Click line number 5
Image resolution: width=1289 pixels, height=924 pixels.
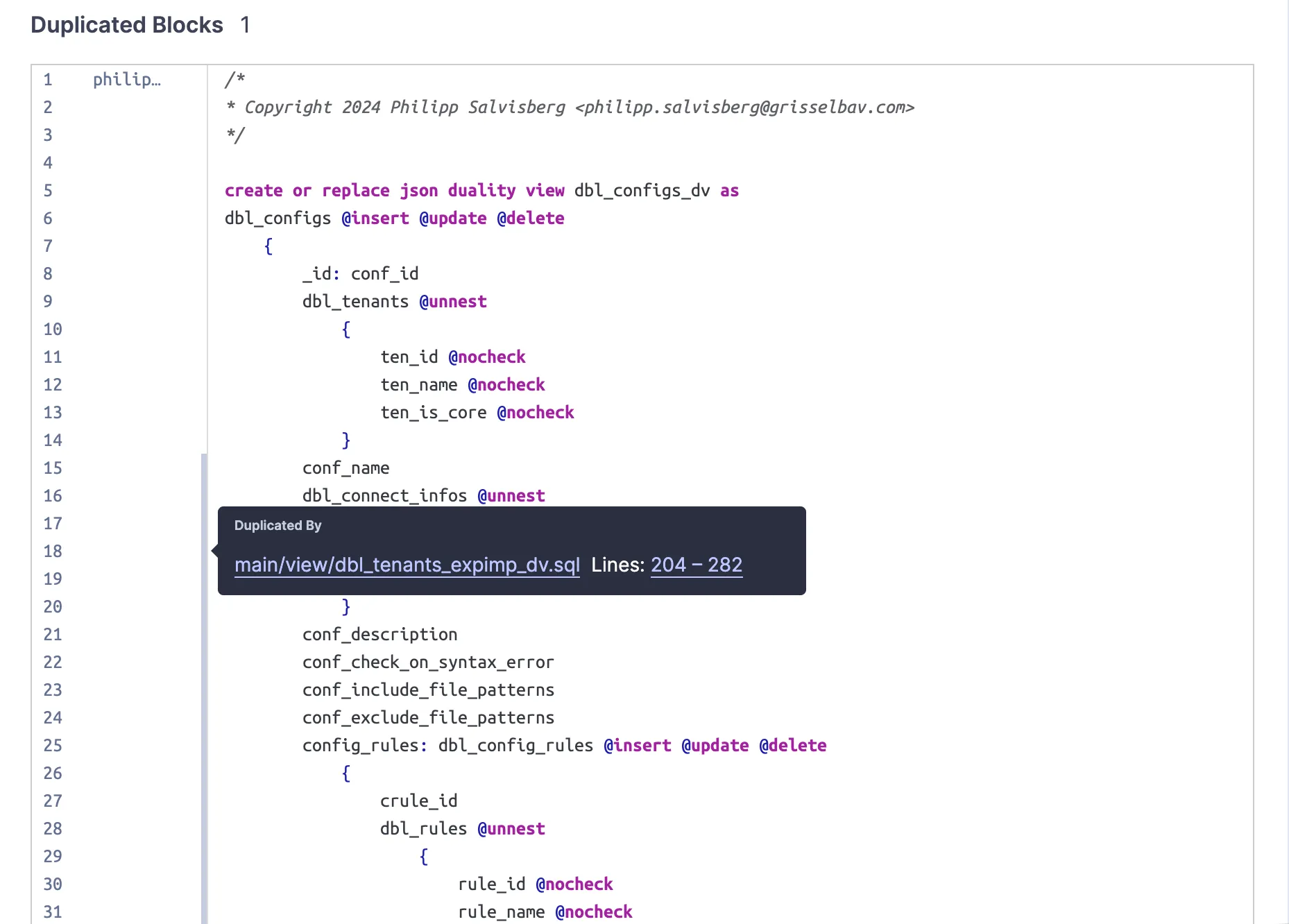coord(47,190)
